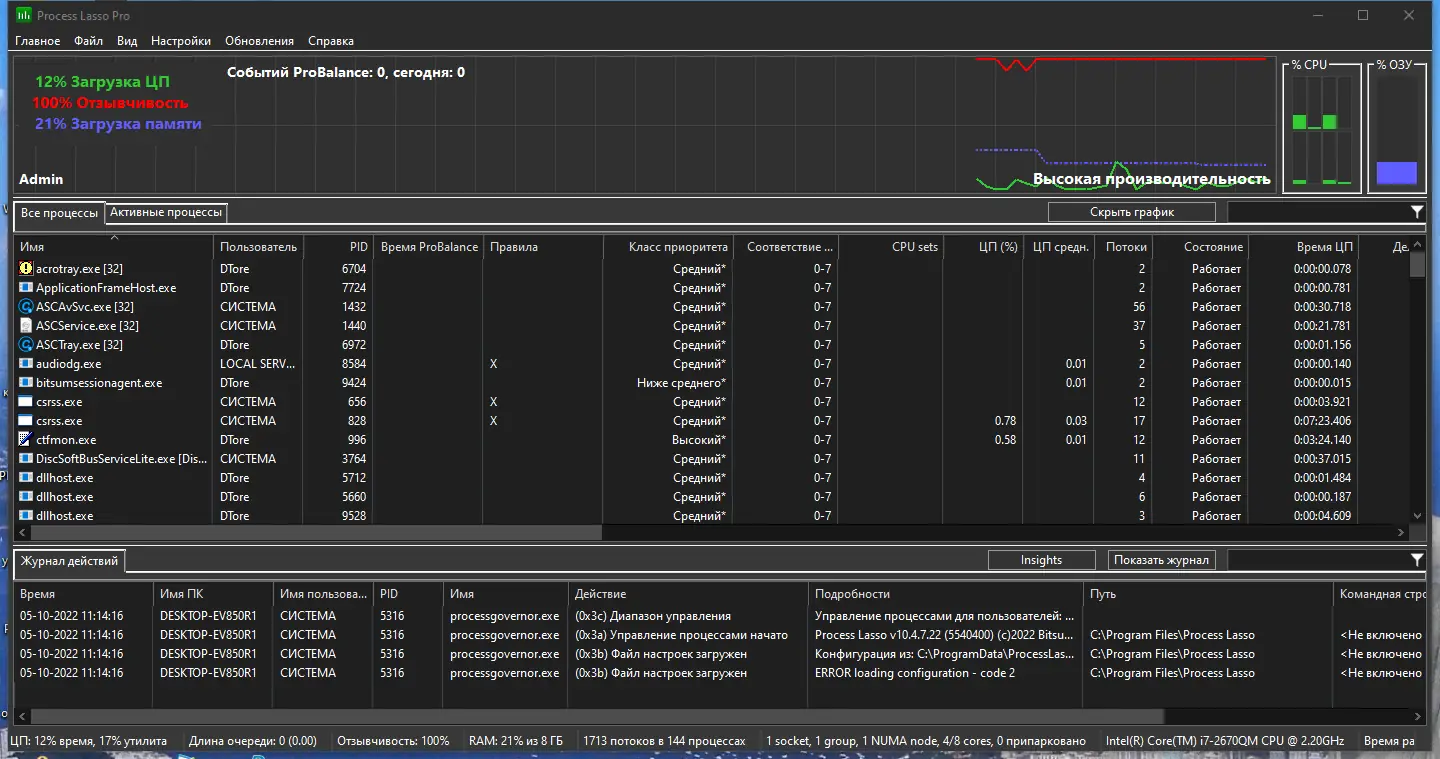Image resolution: width=1440 pixels, height=759 pixels.
Task: Click the Время ProBalance column header
Action: pos(429,247)
